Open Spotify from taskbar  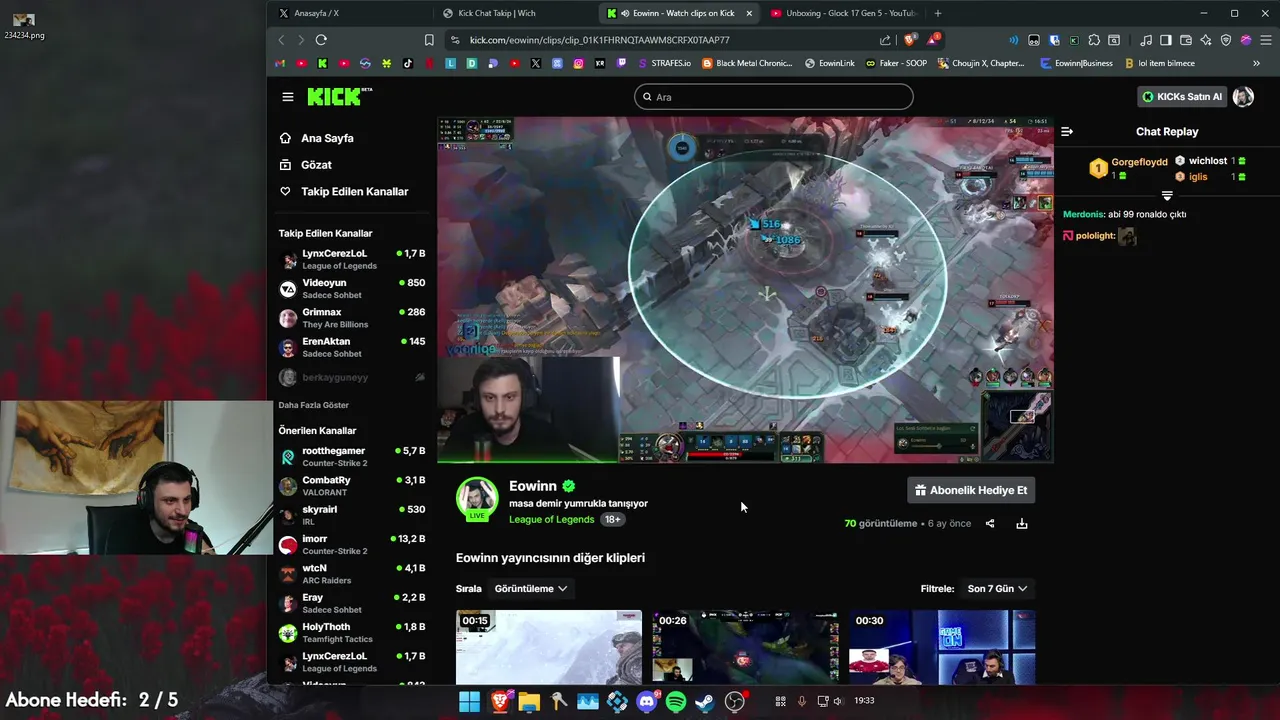tap(676, 702)
